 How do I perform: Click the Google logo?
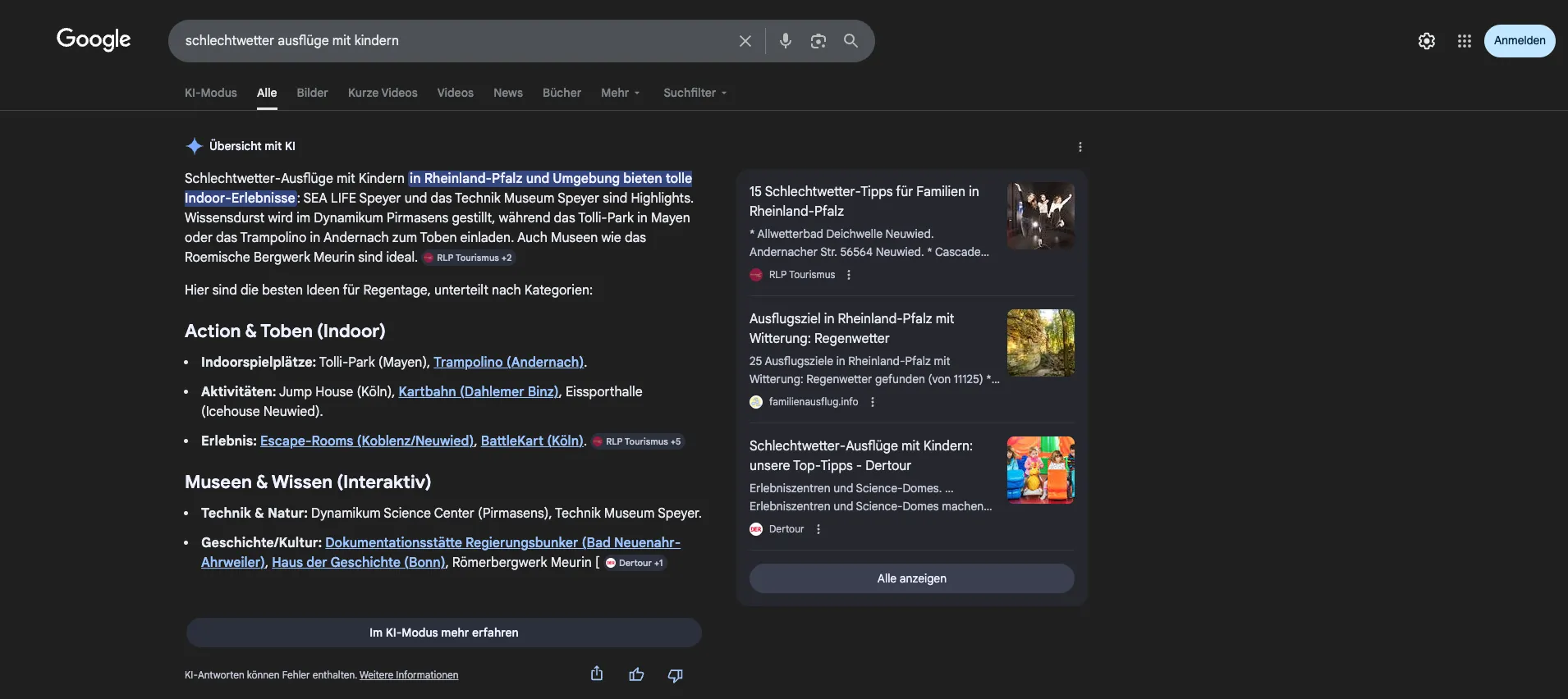(94, 39)
